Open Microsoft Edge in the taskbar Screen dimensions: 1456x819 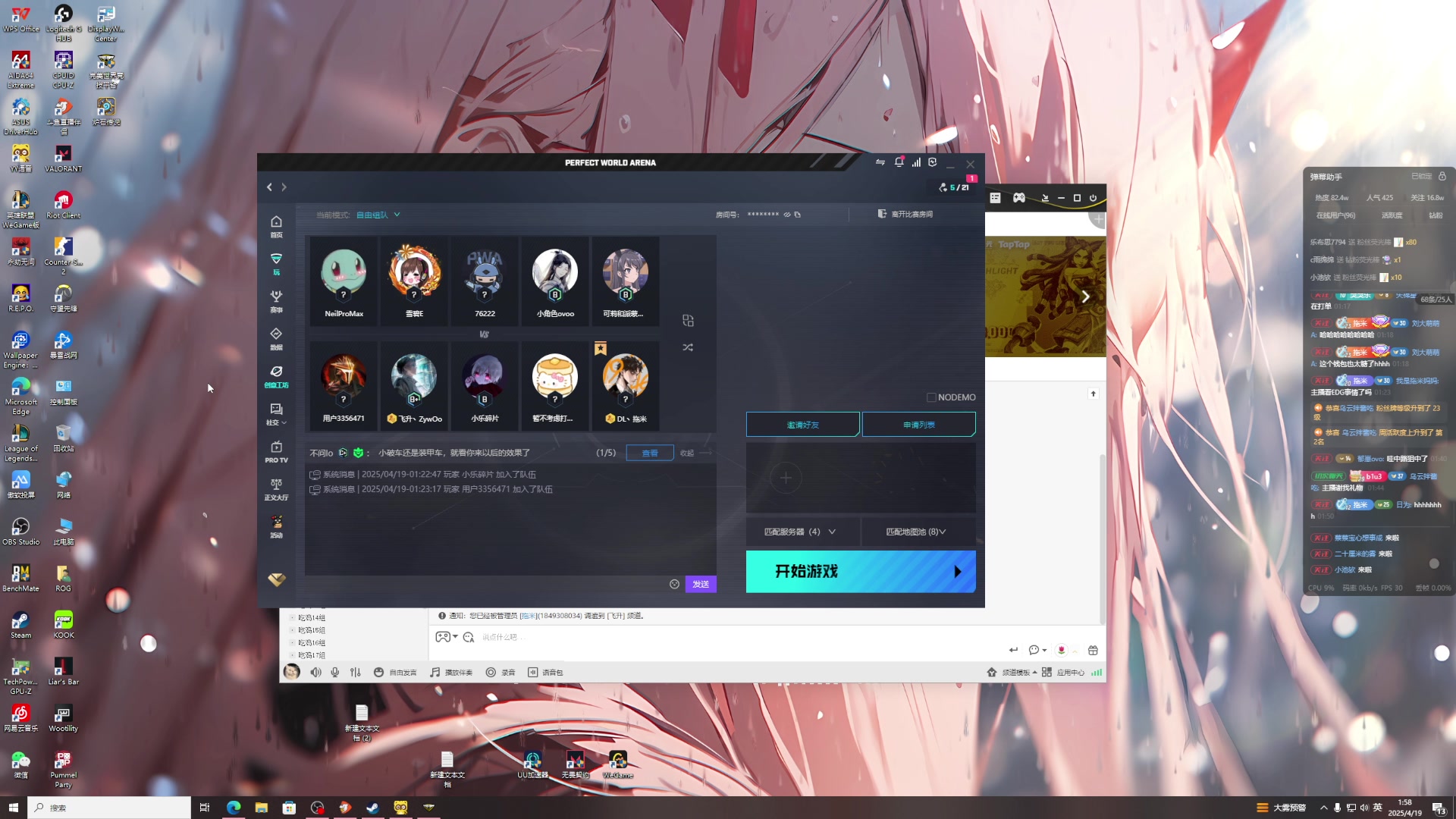[x=234, y=808]
